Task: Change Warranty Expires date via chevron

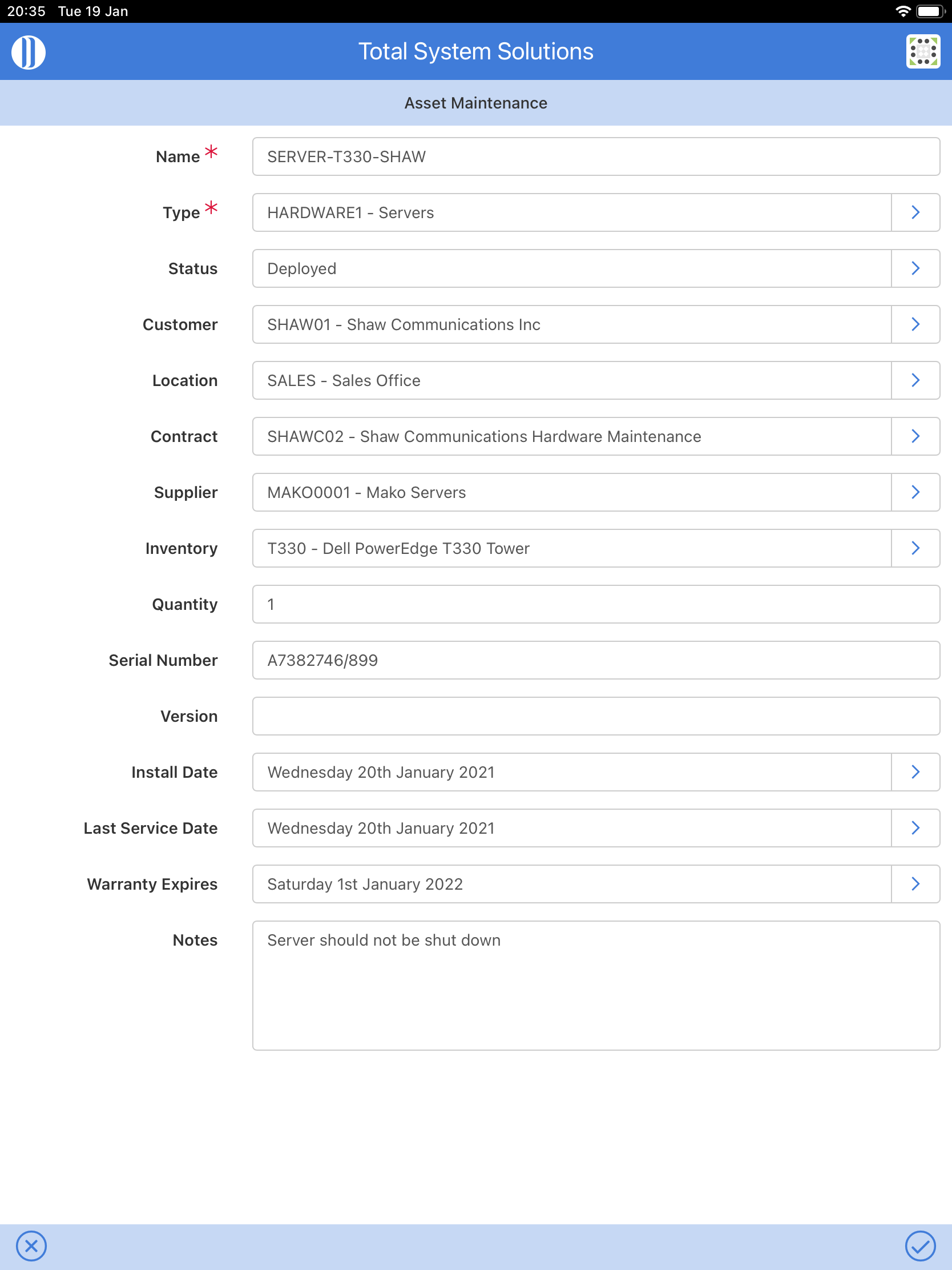Action: 915,884
